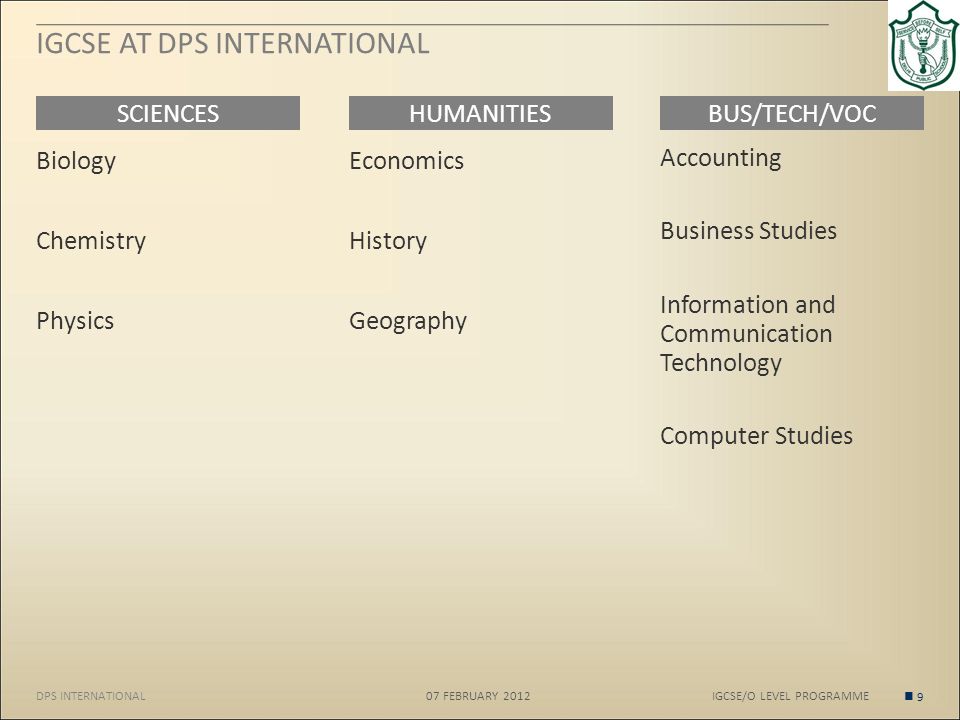Click the slide title 'IGCSE AT DPS INTERNATIONAL'

coord(233,43)
